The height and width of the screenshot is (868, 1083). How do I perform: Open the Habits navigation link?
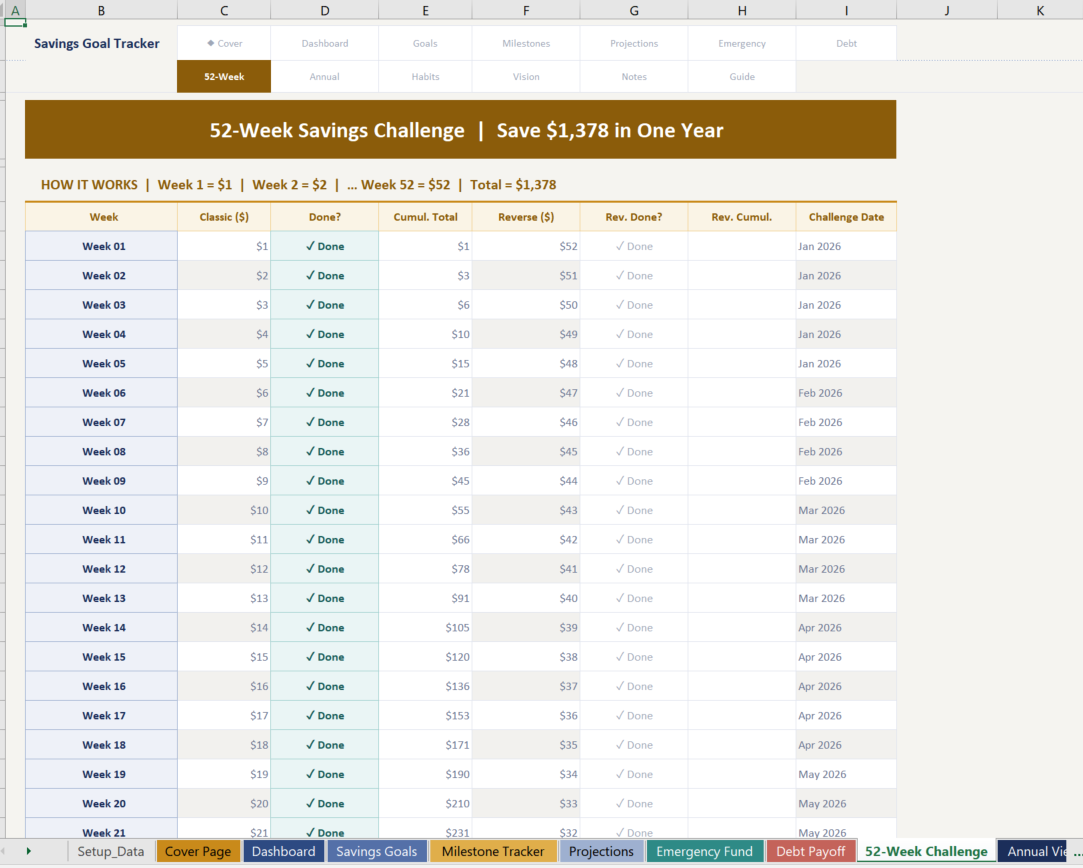(x=425, y=77)
